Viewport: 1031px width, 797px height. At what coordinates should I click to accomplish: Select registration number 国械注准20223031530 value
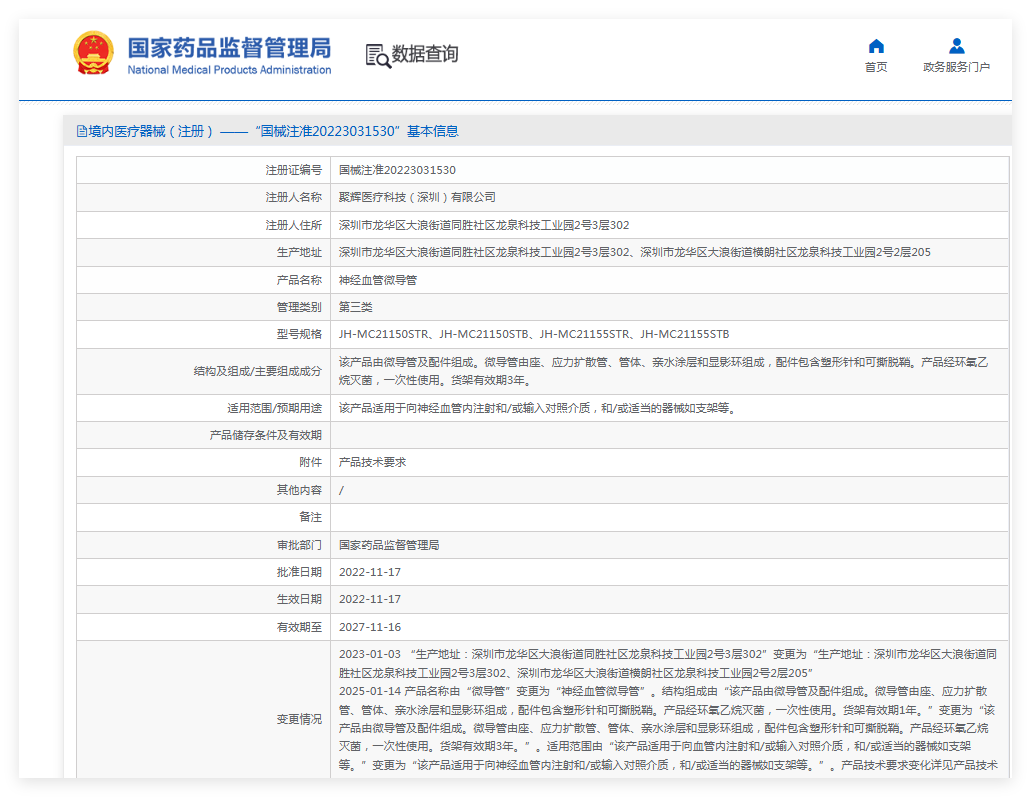397,170
